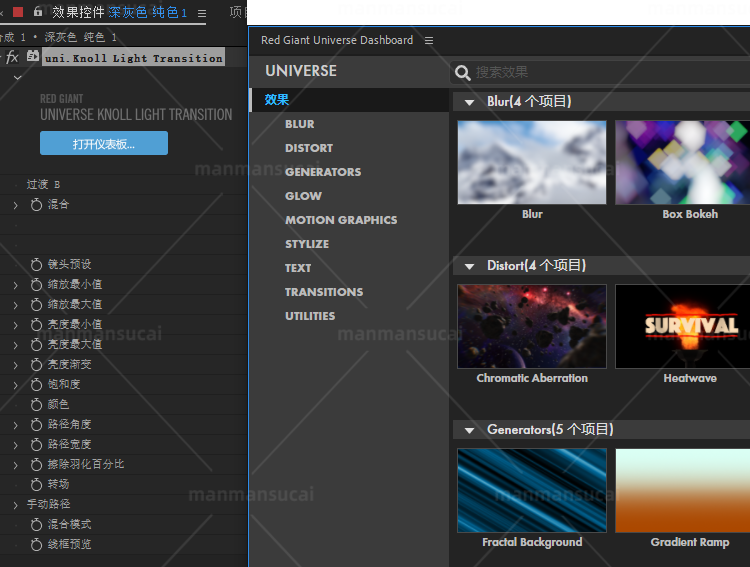This screenshot has height=567, width=750.
Task: Collapse the Blur(4 个项目) section
Action: (x=469, y=102)
